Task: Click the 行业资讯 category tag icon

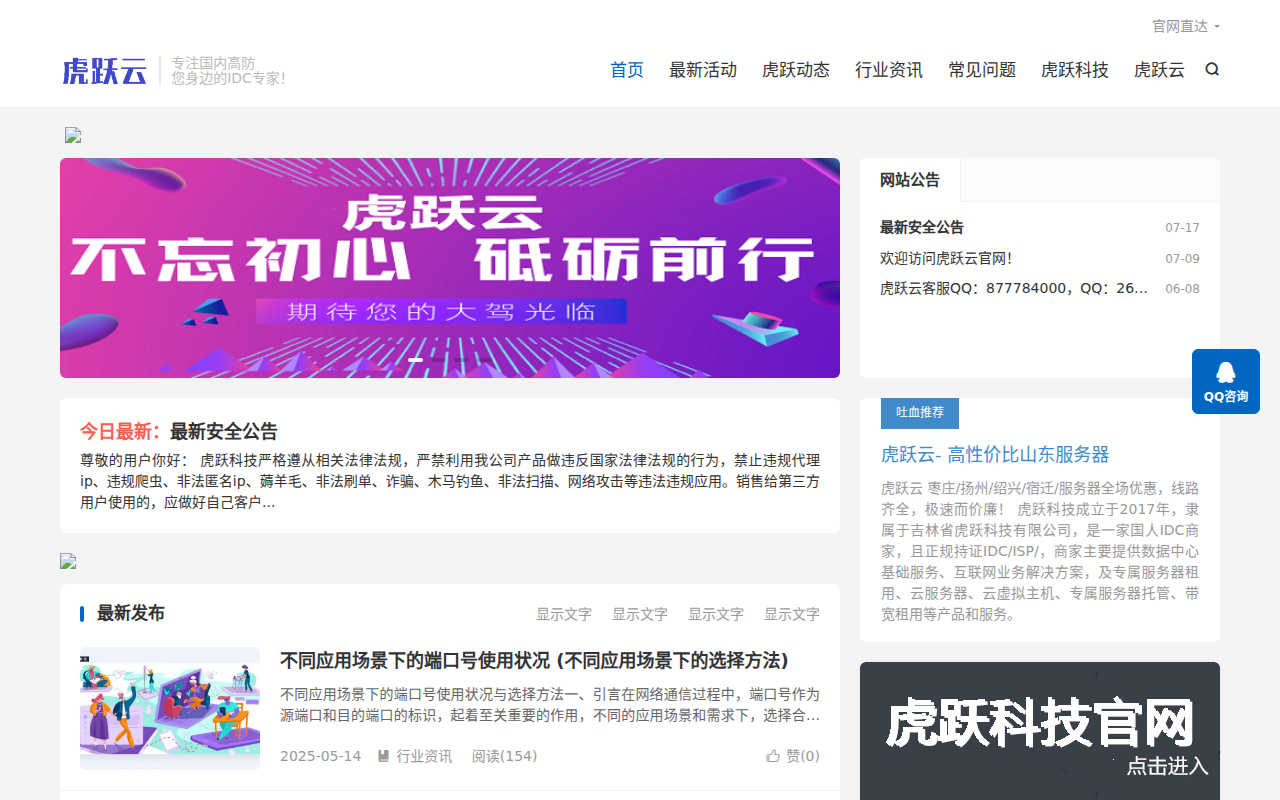Action: coord(383,756)
